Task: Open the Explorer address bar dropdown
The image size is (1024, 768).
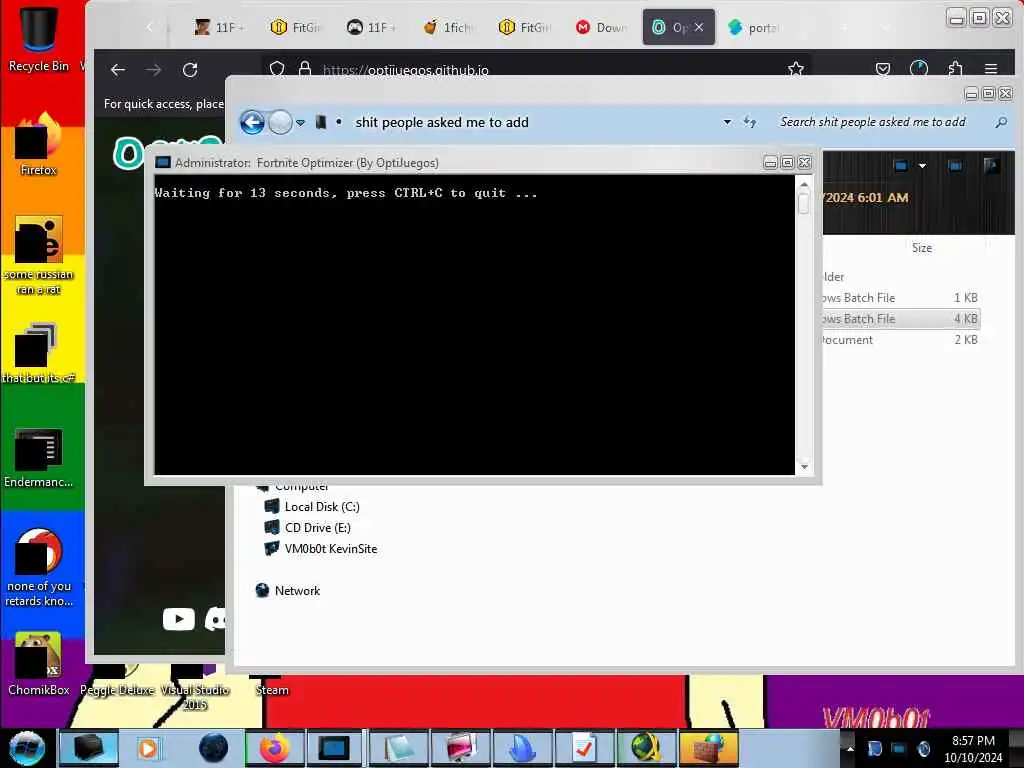Action: pos(727,122)
